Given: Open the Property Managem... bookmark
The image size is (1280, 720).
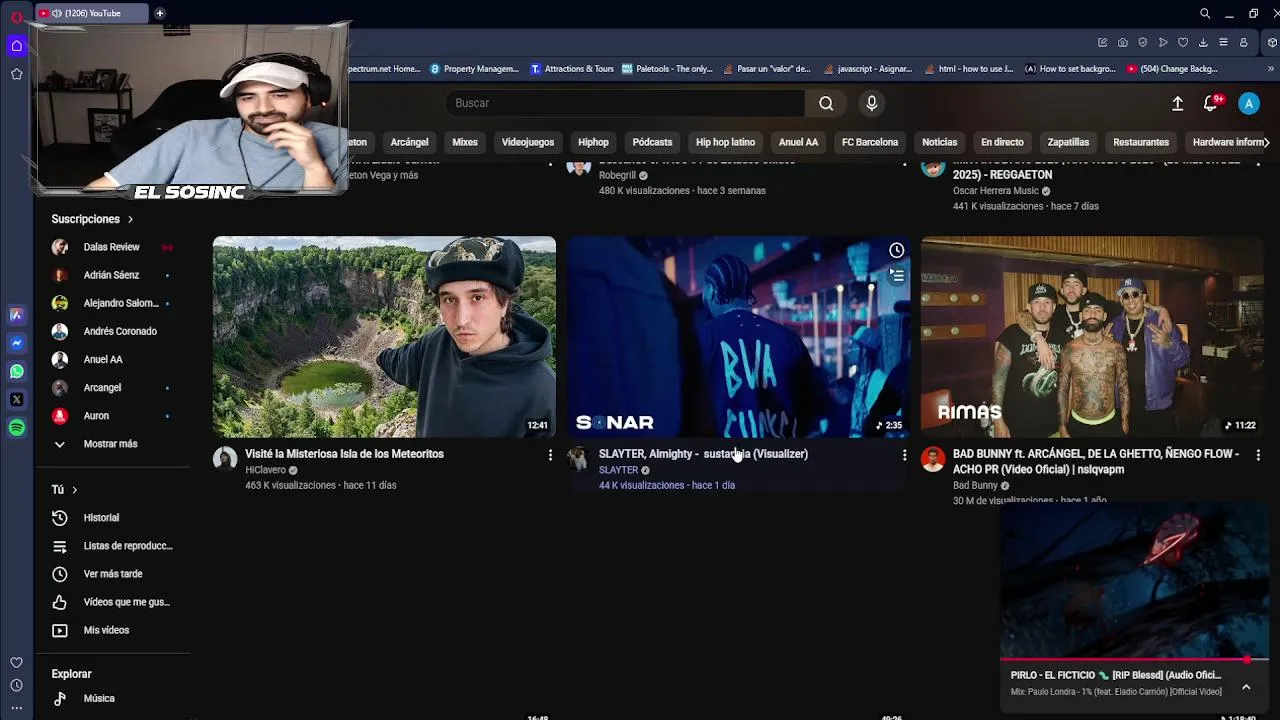Looking at the screenshot, I should (474, 69).
